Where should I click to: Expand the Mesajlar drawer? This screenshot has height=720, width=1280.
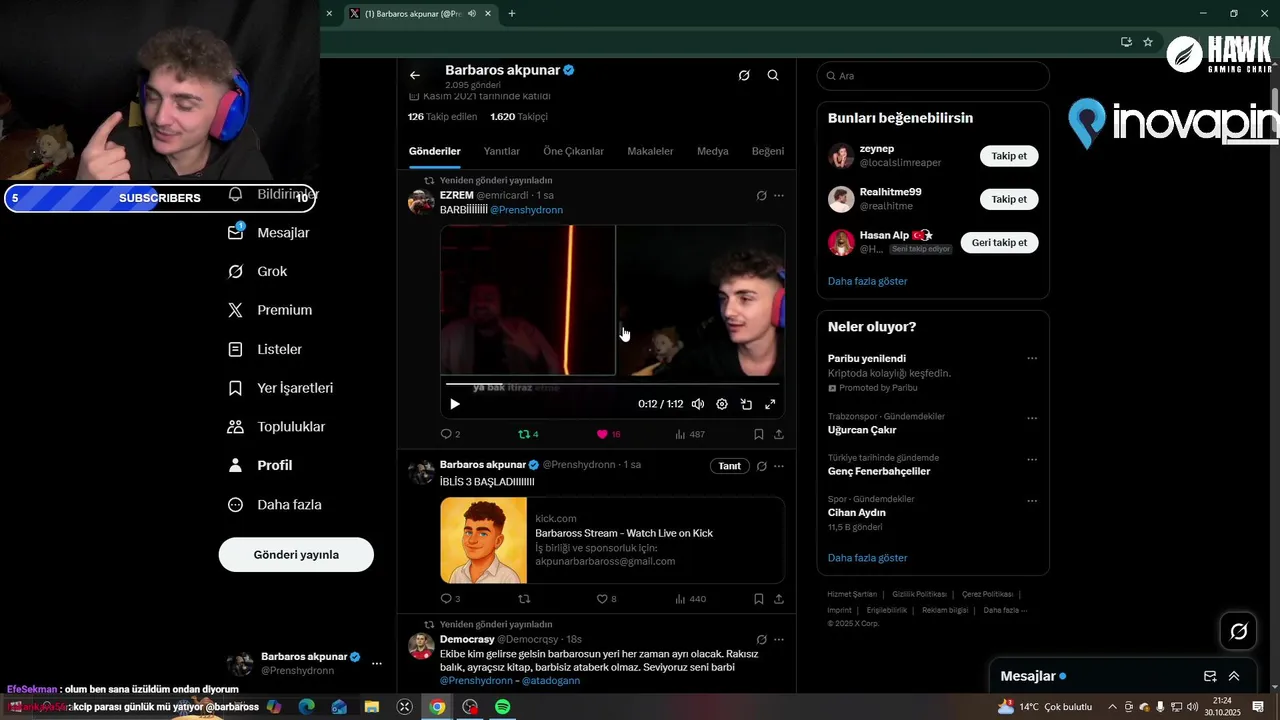(1234, 676)
